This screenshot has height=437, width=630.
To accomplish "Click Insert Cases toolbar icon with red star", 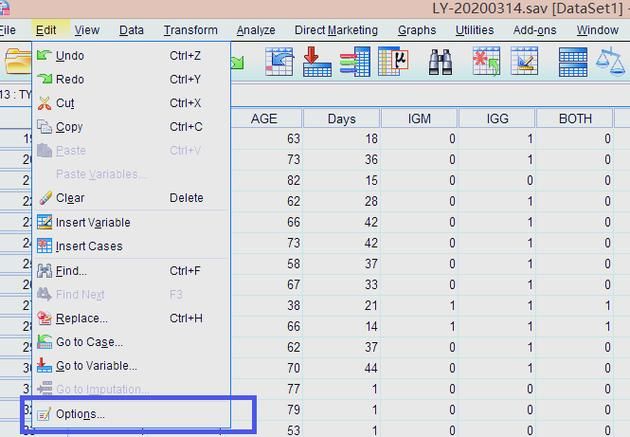I will point(486,61).
